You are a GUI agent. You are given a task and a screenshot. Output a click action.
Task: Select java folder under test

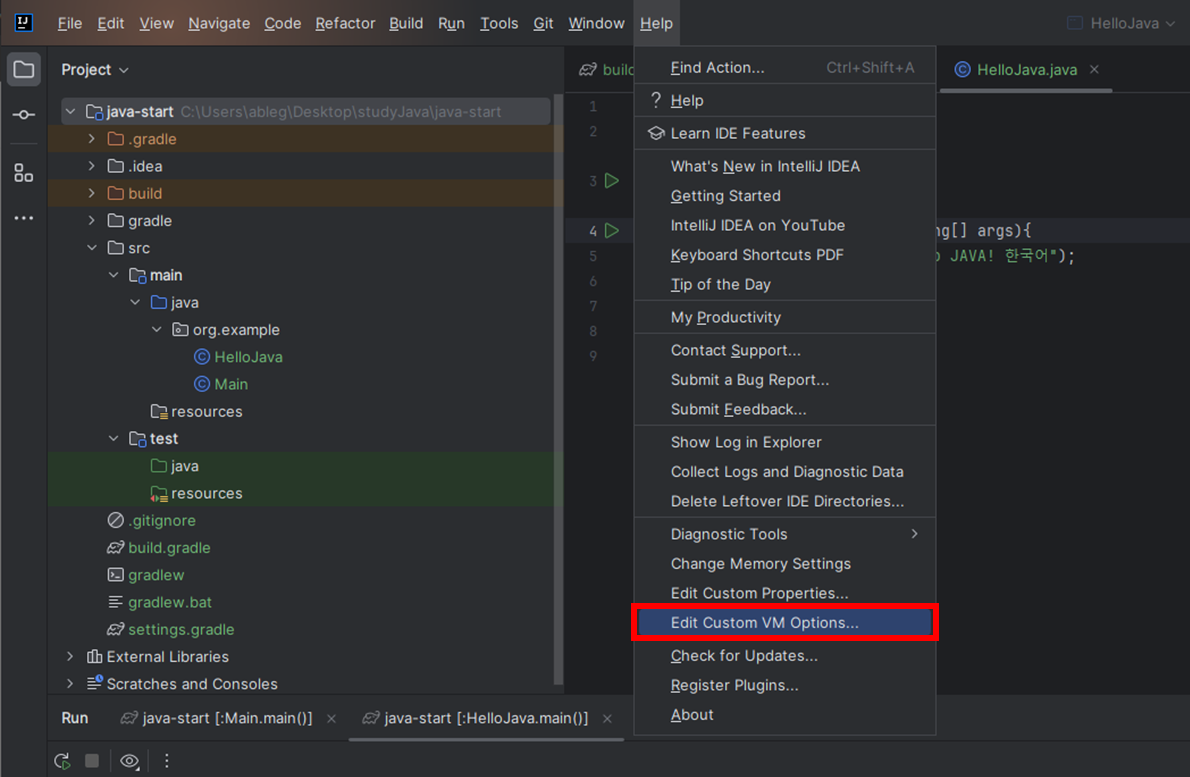point(175,466)
